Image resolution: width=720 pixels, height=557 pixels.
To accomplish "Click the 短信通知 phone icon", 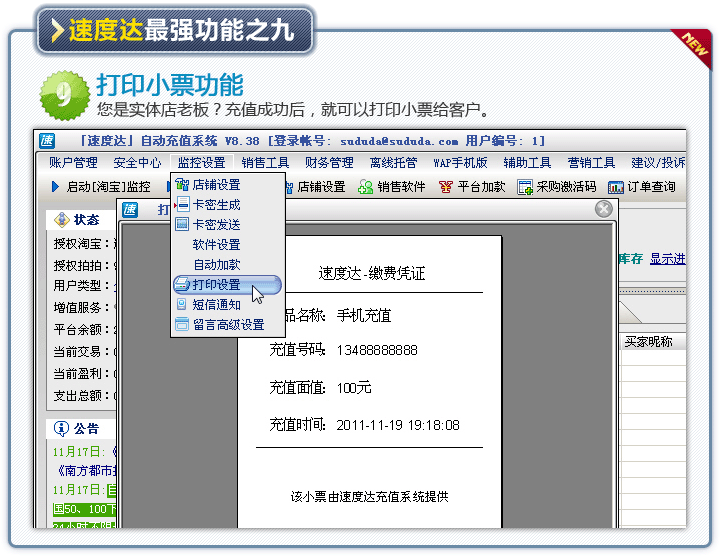I will 182,304.
